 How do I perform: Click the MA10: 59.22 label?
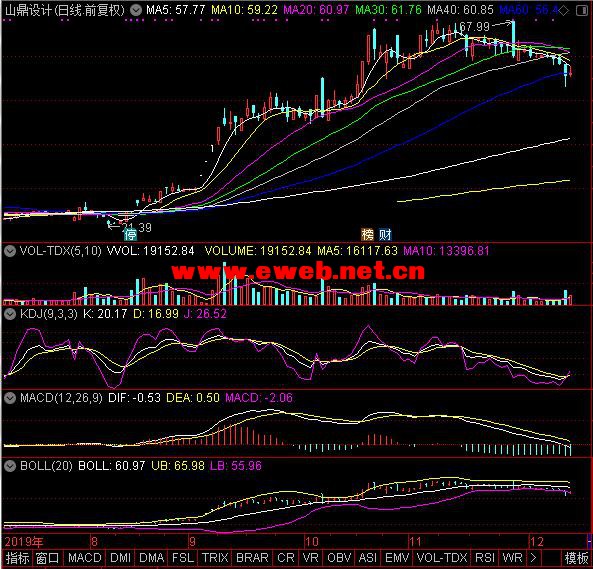(244, 10)
